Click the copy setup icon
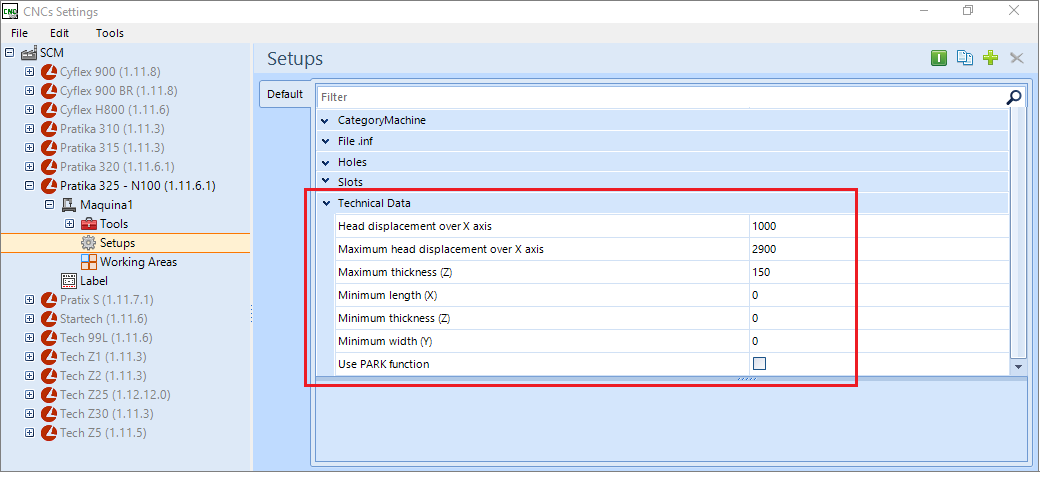The image size is (1041, 479). click(x=965, y=58)
